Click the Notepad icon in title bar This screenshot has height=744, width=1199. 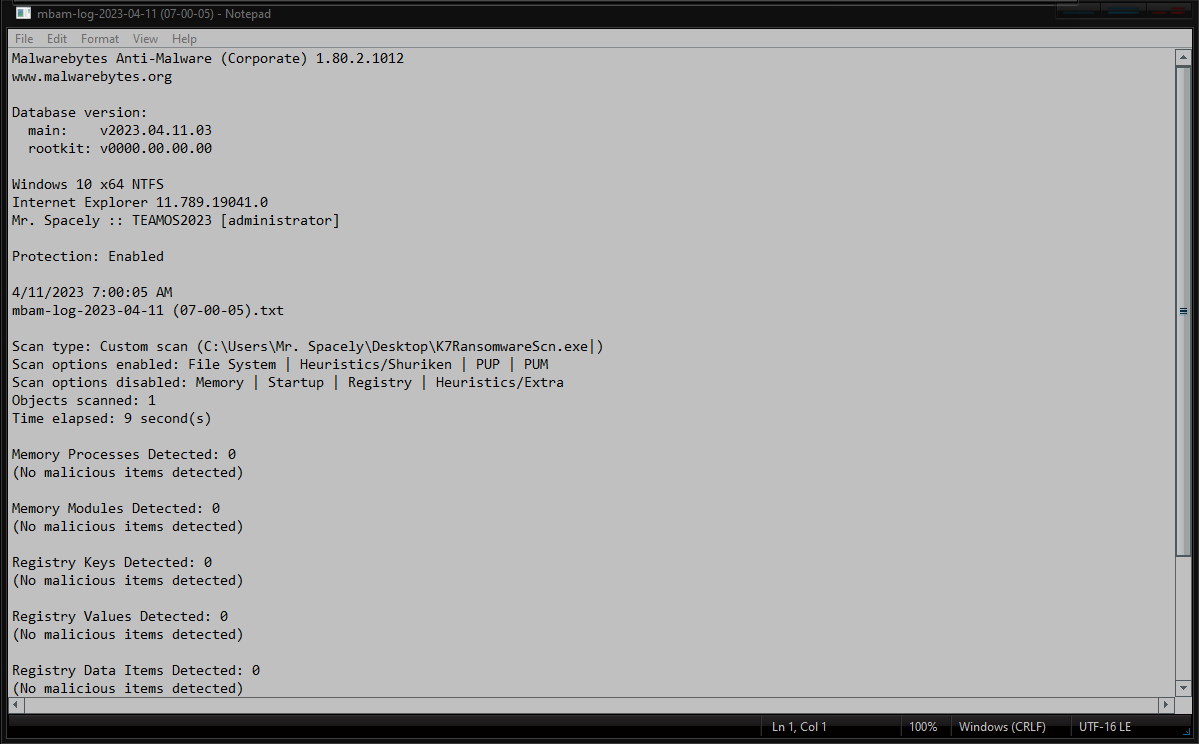click(23, 14)
